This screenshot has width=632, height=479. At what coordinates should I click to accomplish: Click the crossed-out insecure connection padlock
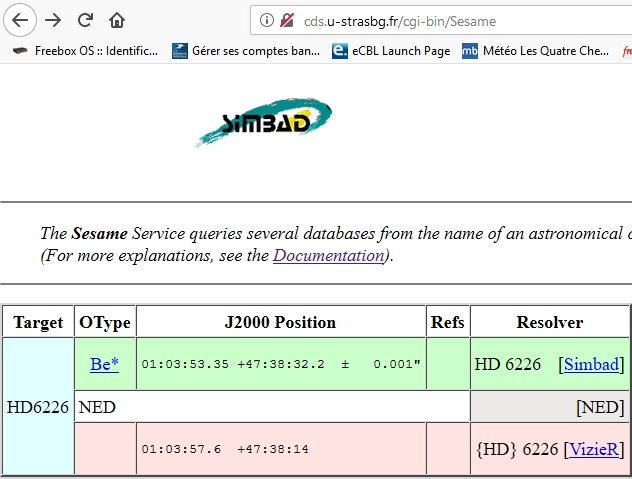[x=287, y=20]
